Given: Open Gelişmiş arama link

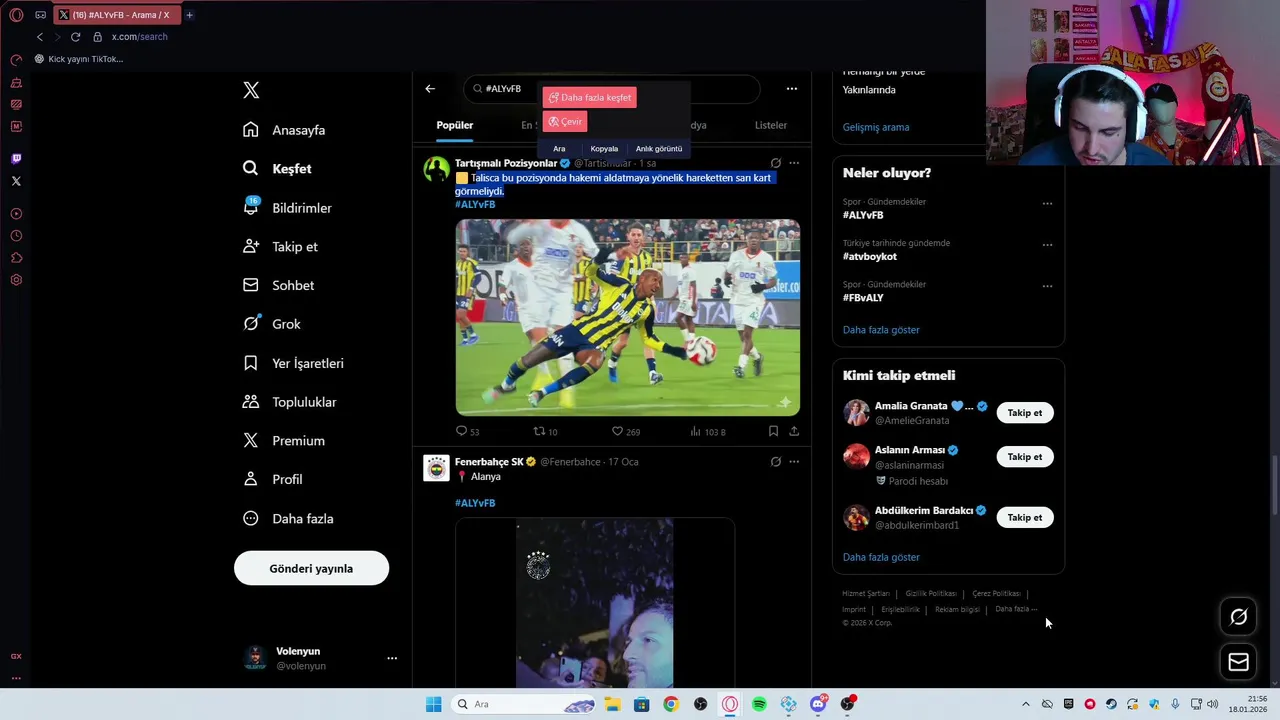Looking at the screenshot, I should point(876,127).
